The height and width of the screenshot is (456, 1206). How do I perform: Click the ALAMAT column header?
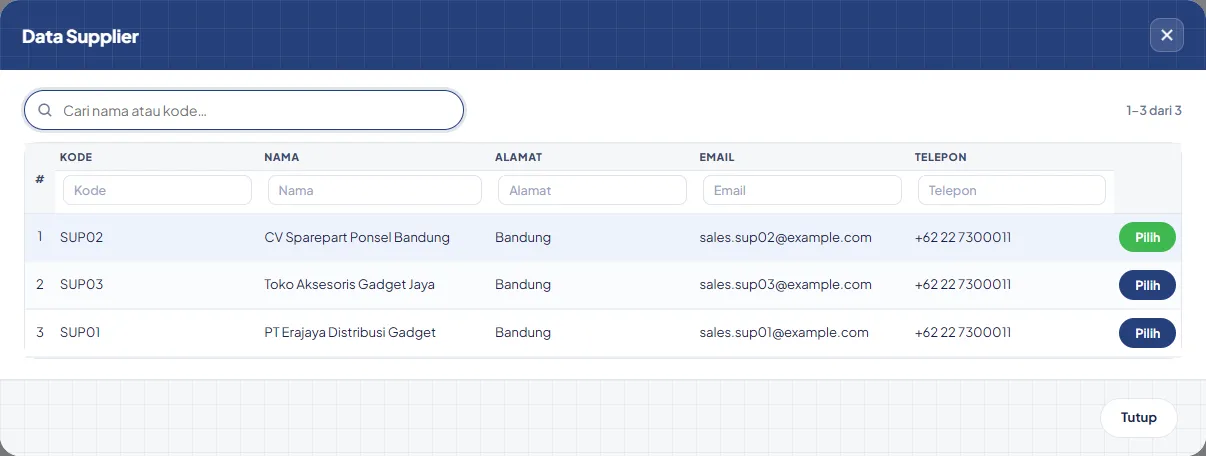519,157
